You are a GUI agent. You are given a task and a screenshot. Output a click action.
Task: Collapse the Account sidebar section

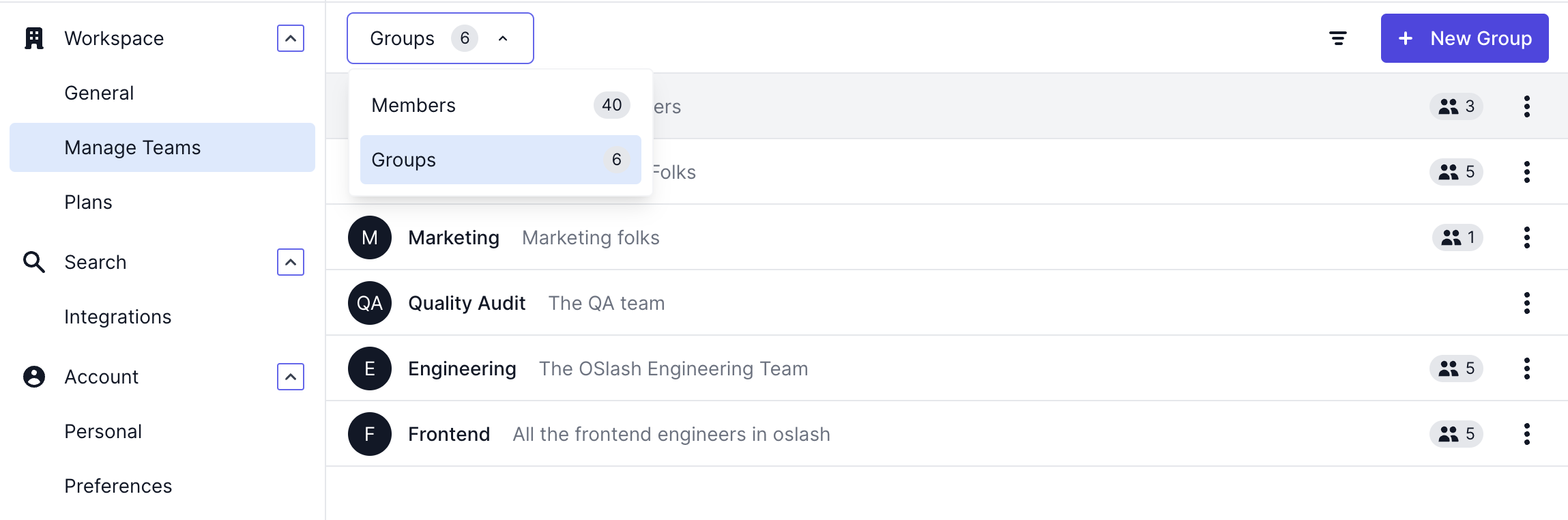[291, 377]
